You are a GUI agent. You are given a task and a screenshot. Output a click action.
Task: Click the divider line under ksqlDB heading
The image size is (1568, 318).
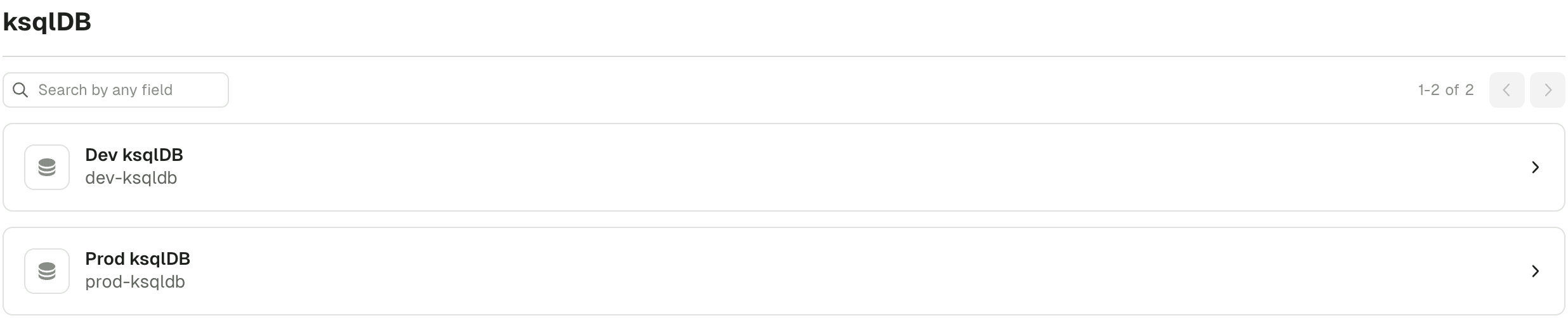click(x=784, y=56)
